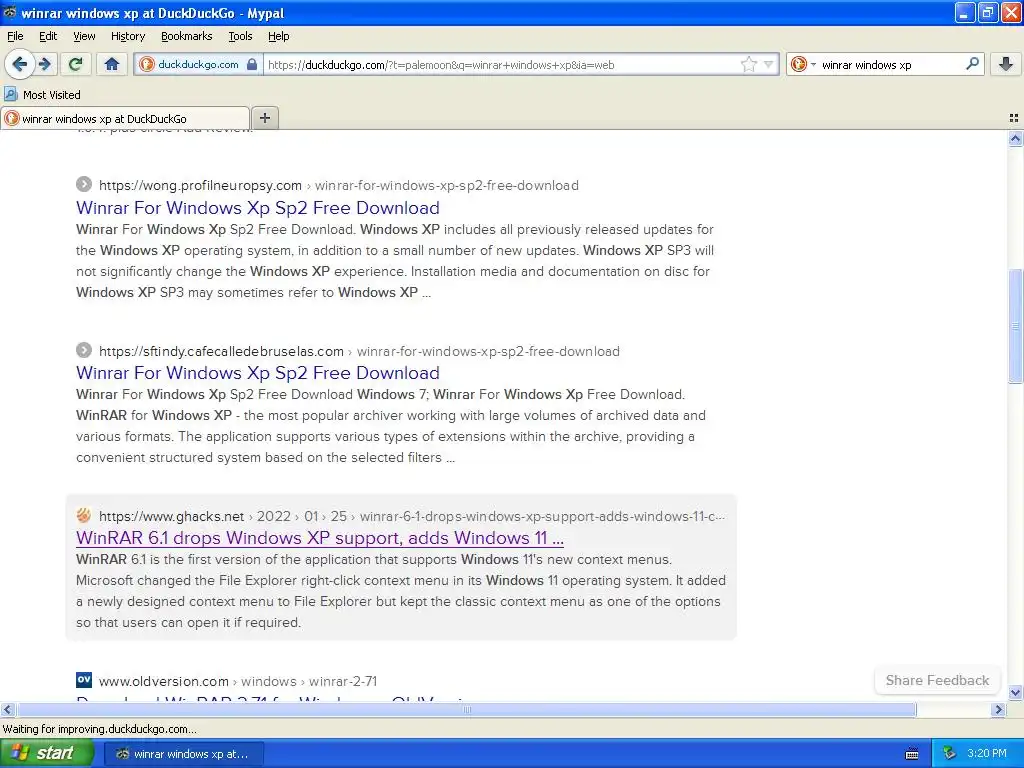This screenshot has height=768, width=1024.
Task: Click the DuckDuckGo site identity icon
Action: (148, 64)
